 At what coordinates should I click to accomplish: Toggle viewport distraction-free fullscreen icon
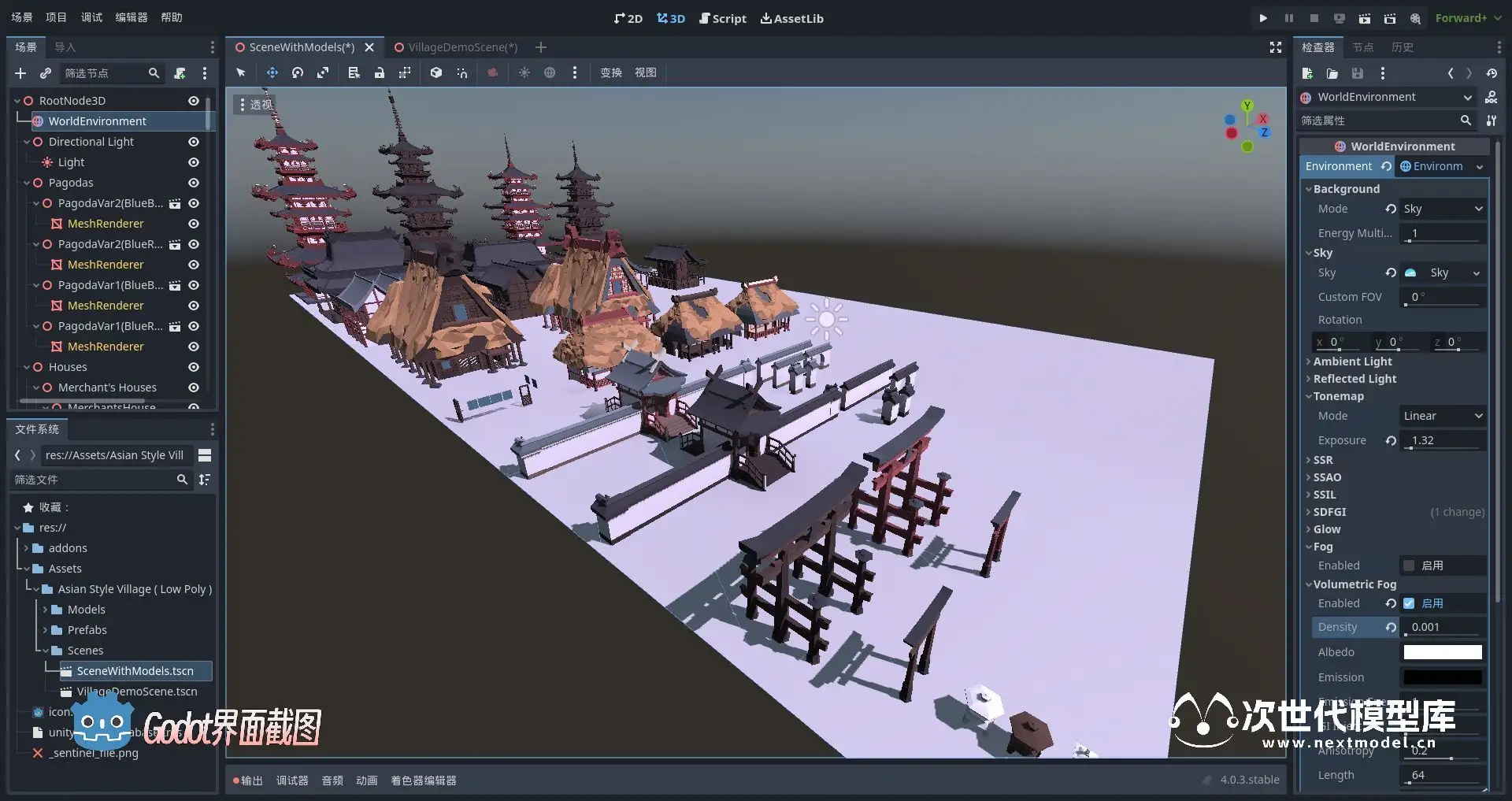pos(1276,47)
